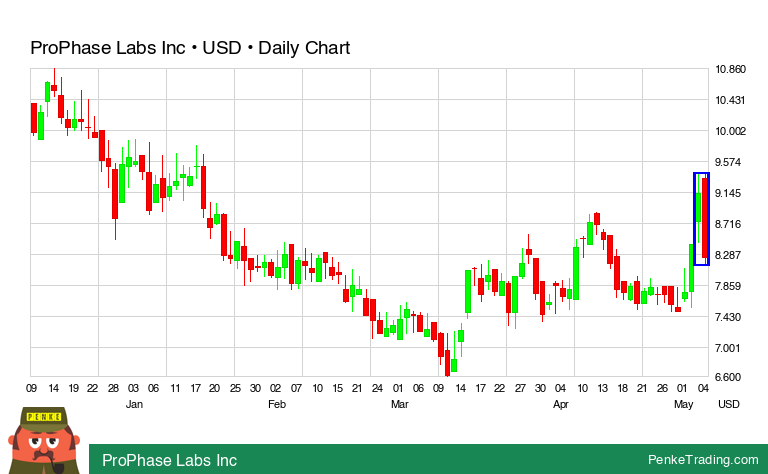Viewport: 768px width, 474px height.
Task: Click the 7.001 price axis label
Action: (728, 348)
